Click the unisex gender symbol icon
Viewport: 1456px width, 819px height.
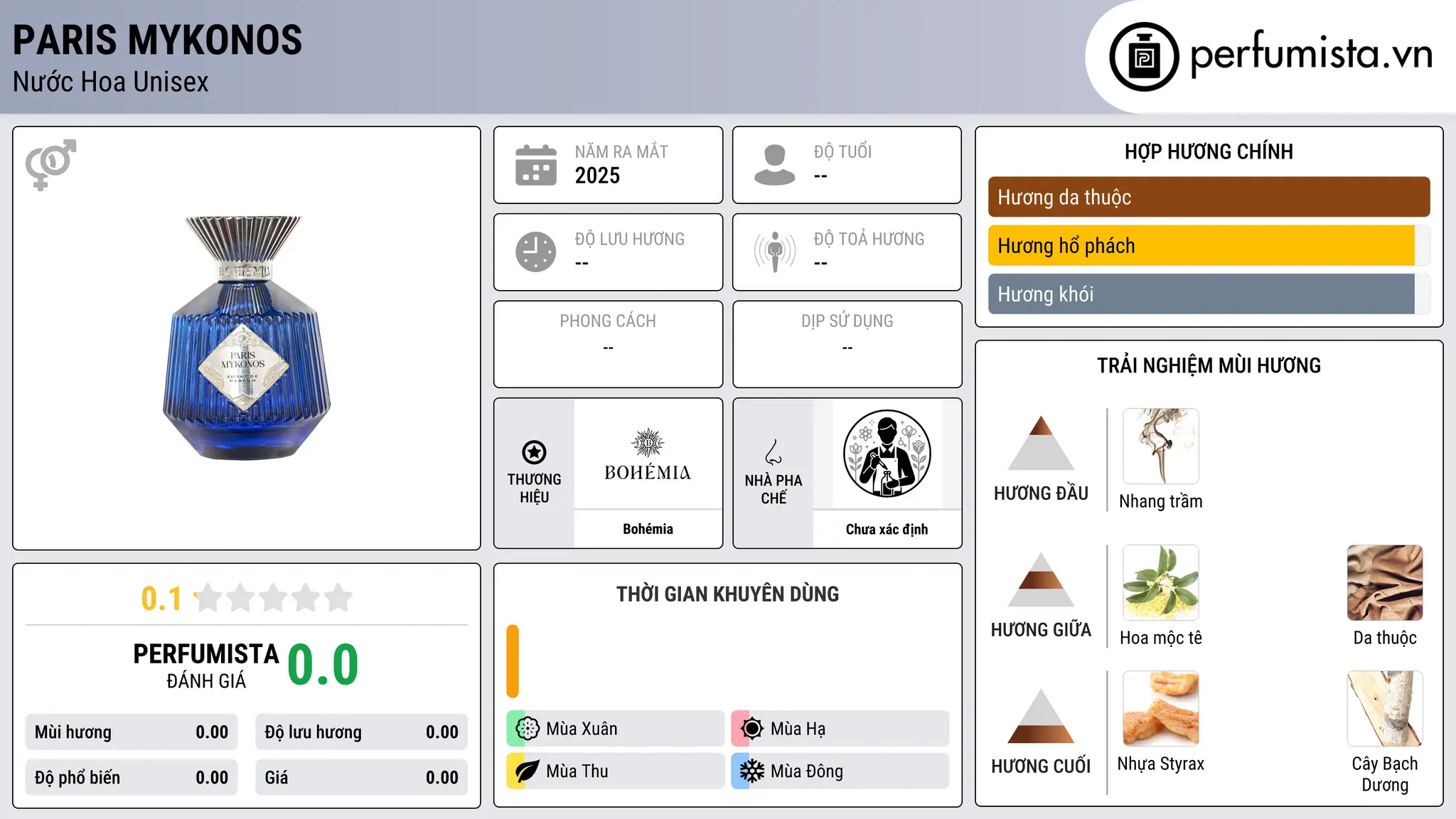tap(50, 165)
